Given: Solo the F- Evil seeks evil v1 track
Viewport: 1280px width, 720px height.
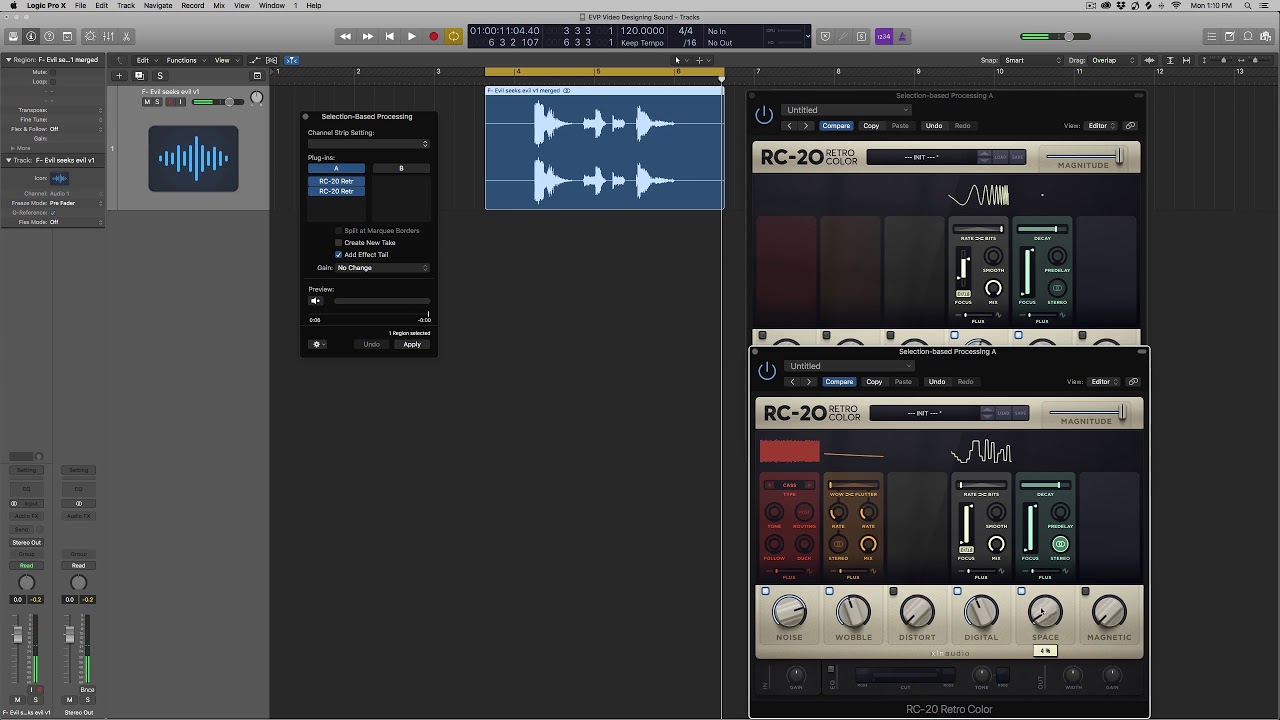Looking at the screenshot, I should [x=158, y=102].
